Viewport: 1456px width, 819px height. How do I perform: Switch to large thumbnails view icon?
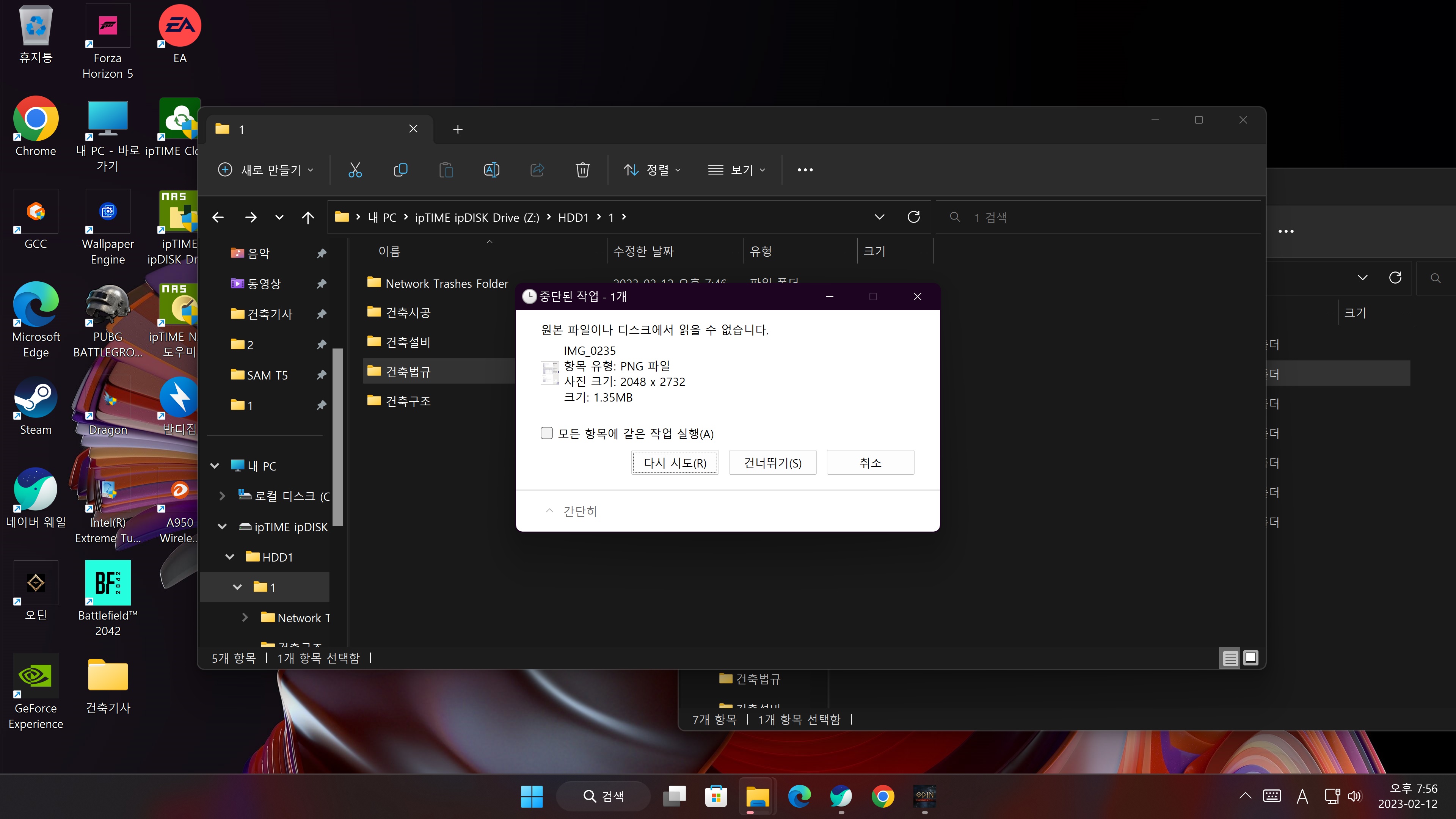(x=1251, y=658)
